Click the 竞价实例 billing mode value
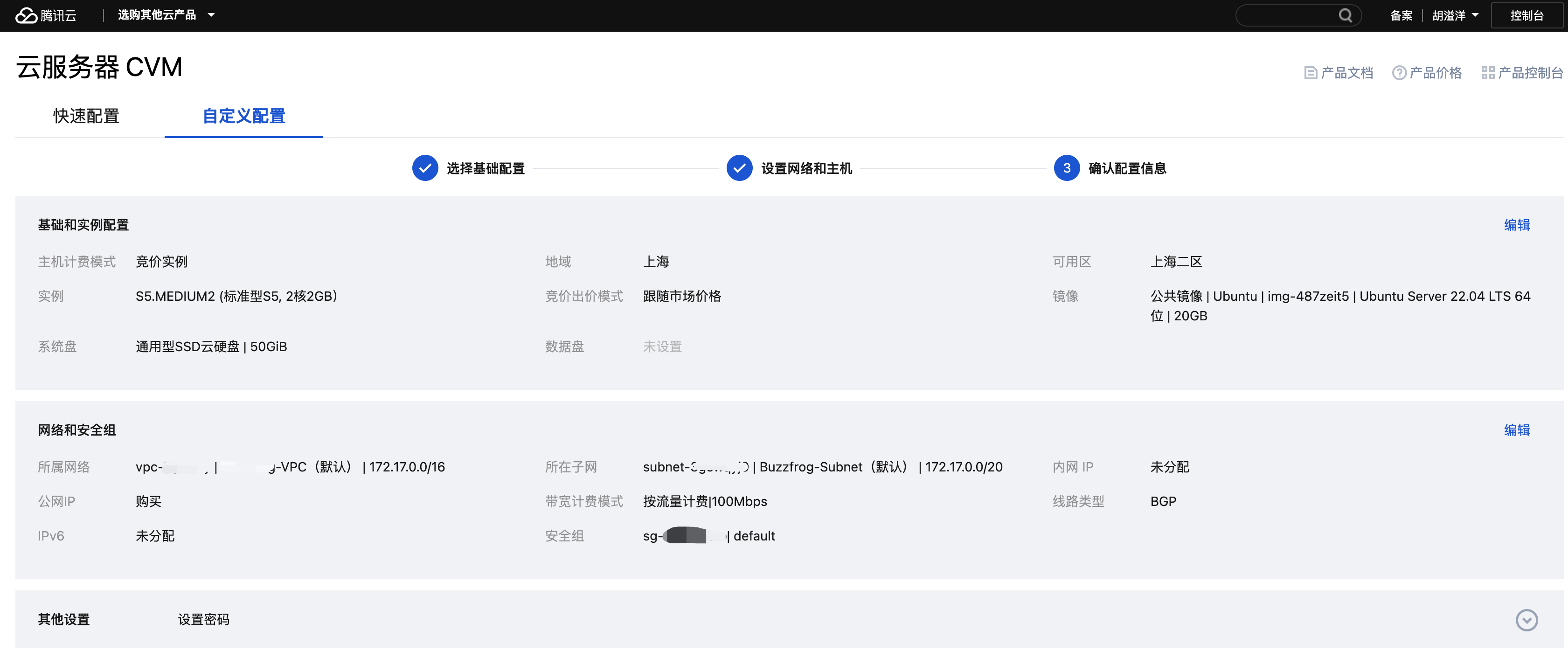Image resolution: width=1568 pixels, height=651 pixels. coord(161,262)
